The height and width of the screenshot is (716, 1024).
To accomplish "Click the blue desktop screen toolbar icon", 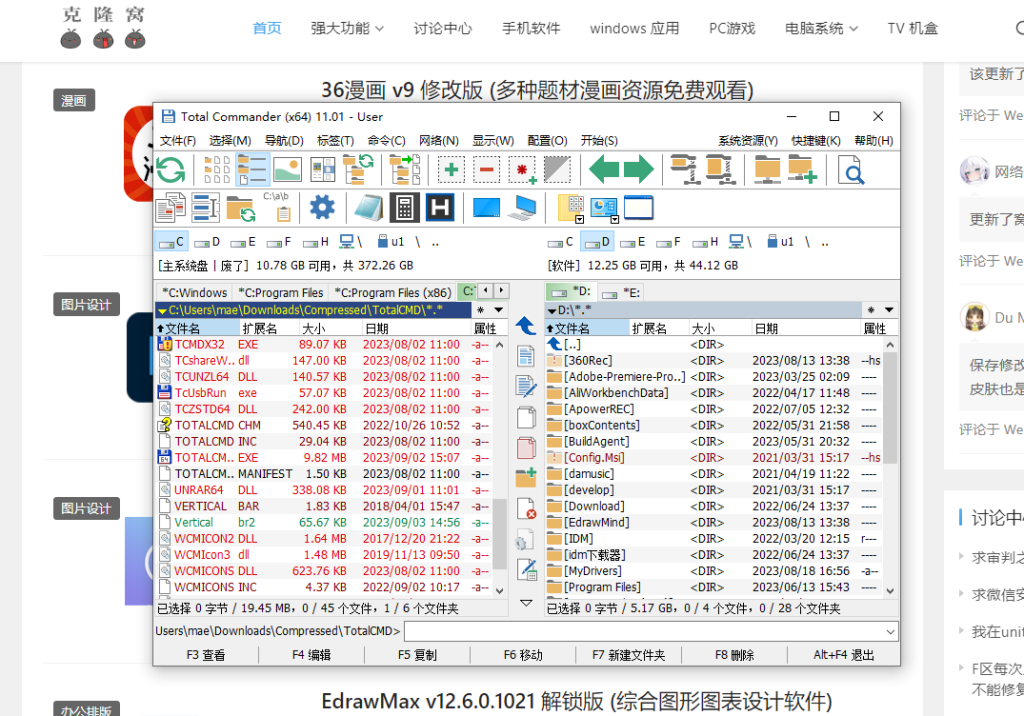I will [486, 208].
